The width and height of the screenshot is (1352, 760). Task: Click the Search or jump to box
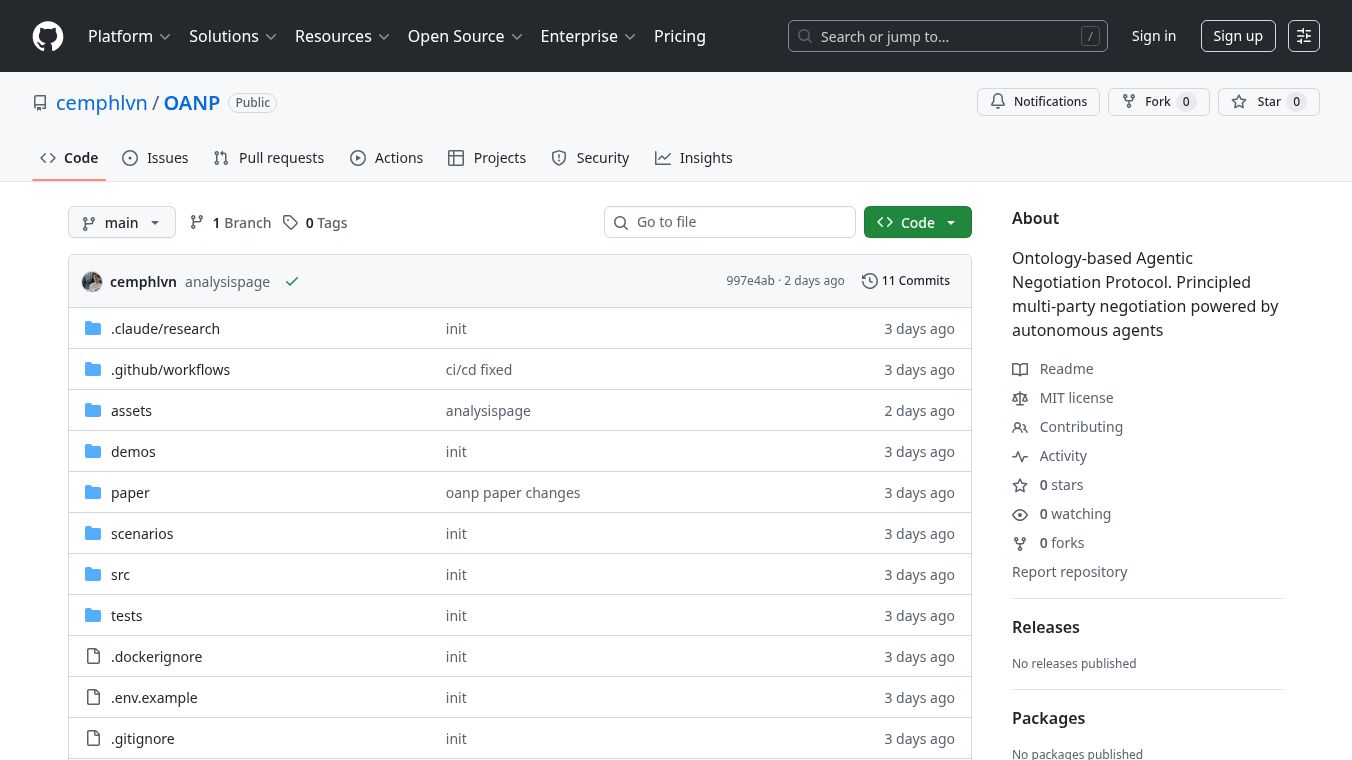point(947,36)
